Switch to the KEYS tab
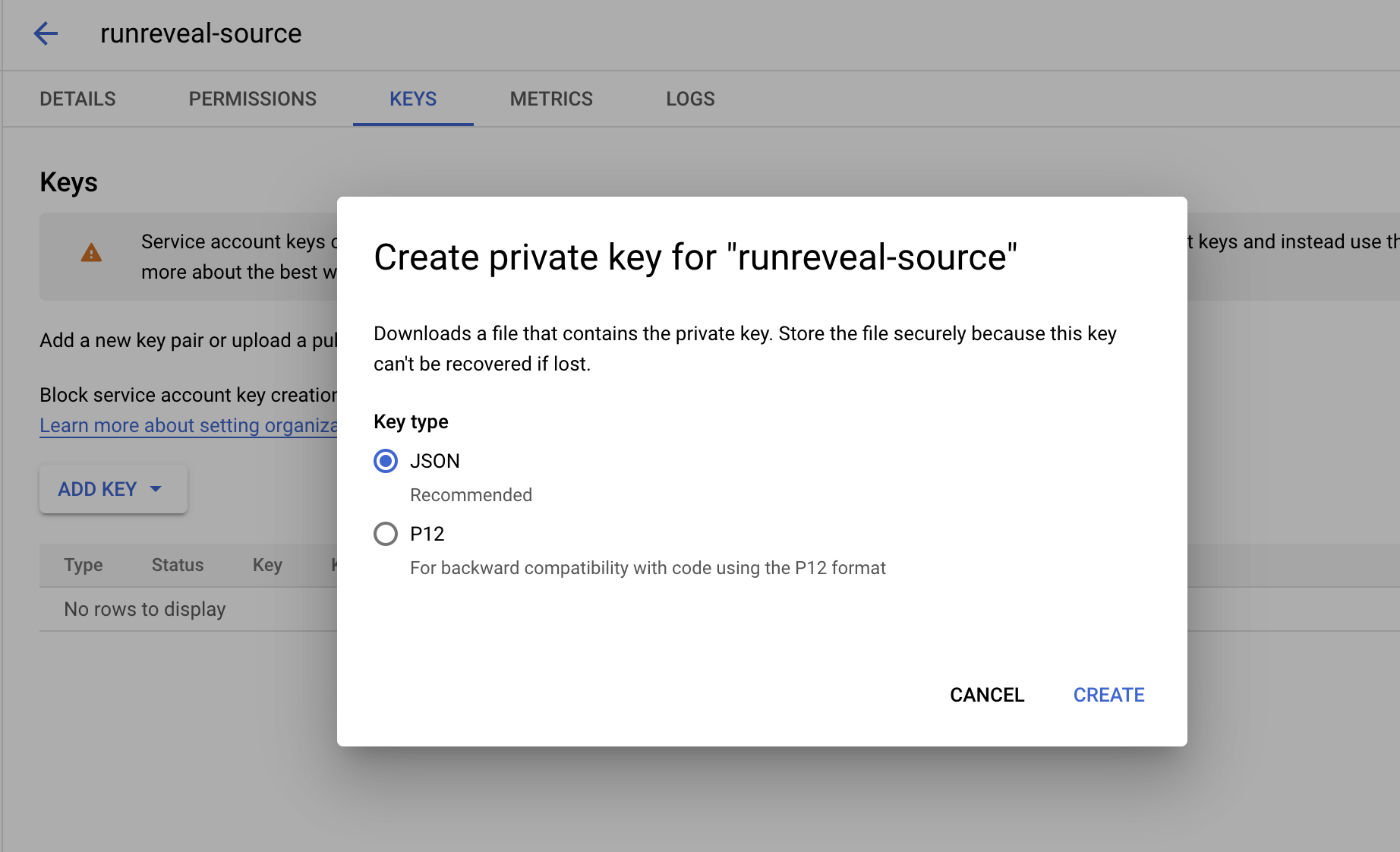The image size is (1400, 852). pos(412,98)
